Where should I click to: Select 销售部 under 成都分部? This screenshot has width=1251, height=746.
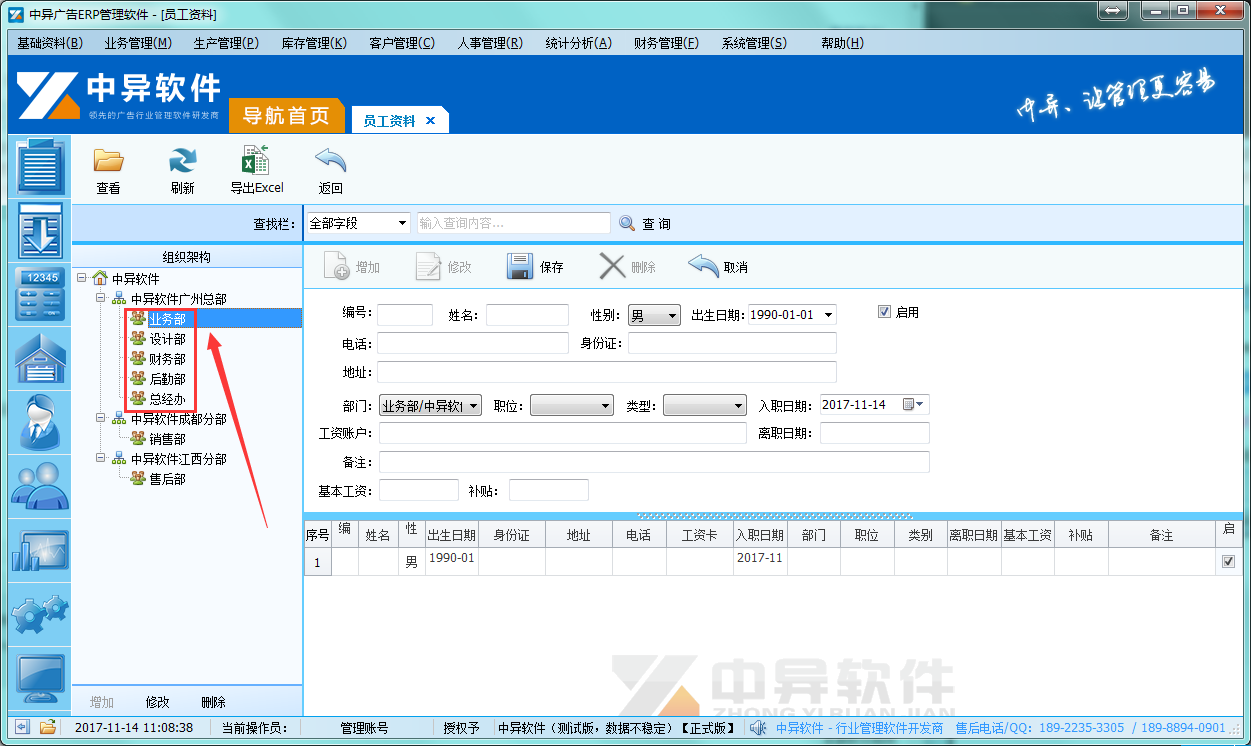coord(167,439)
